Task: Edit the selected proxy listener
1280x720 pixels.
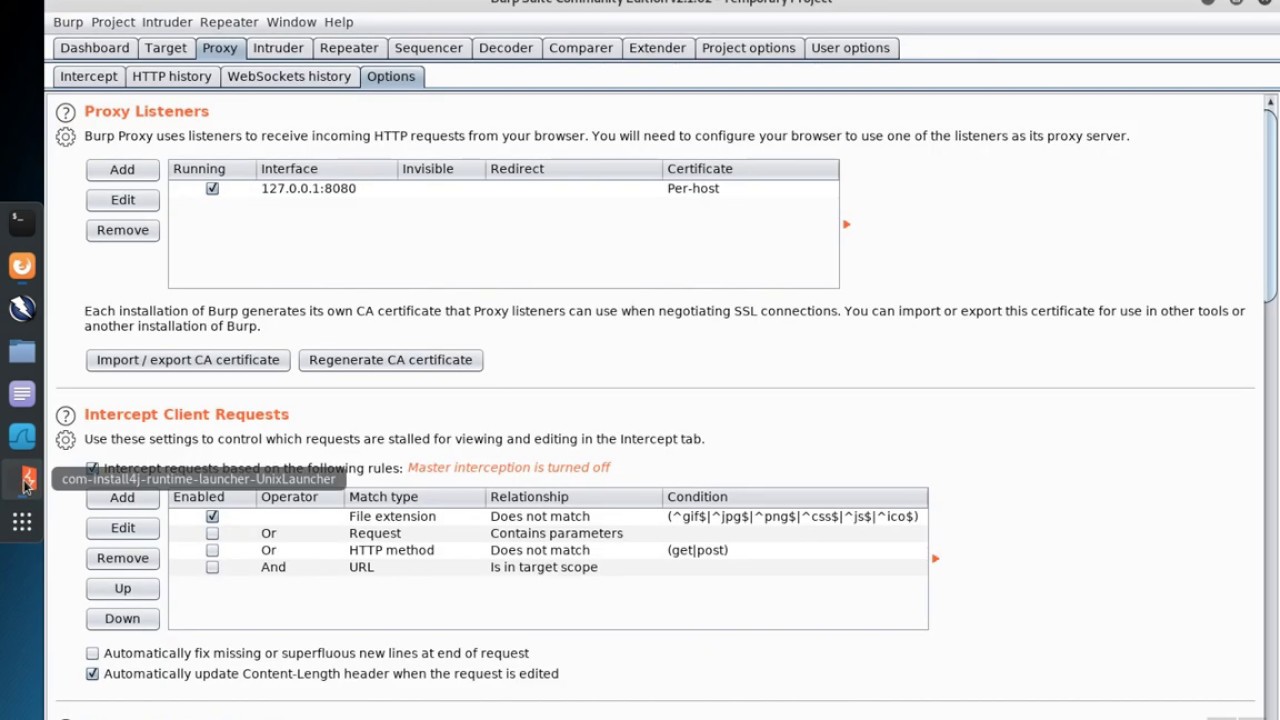Action: [122, 200]
